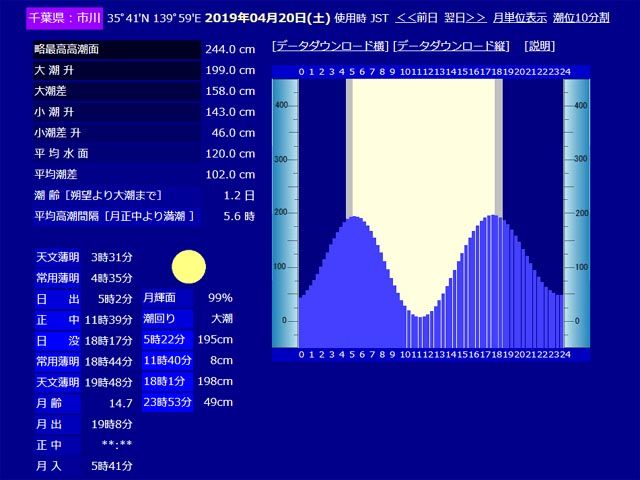The width and height of the screenshot is (640, 480).
Task: Open the previous day link <<前日
Action: pyautogui.click(x=416, y=18)
